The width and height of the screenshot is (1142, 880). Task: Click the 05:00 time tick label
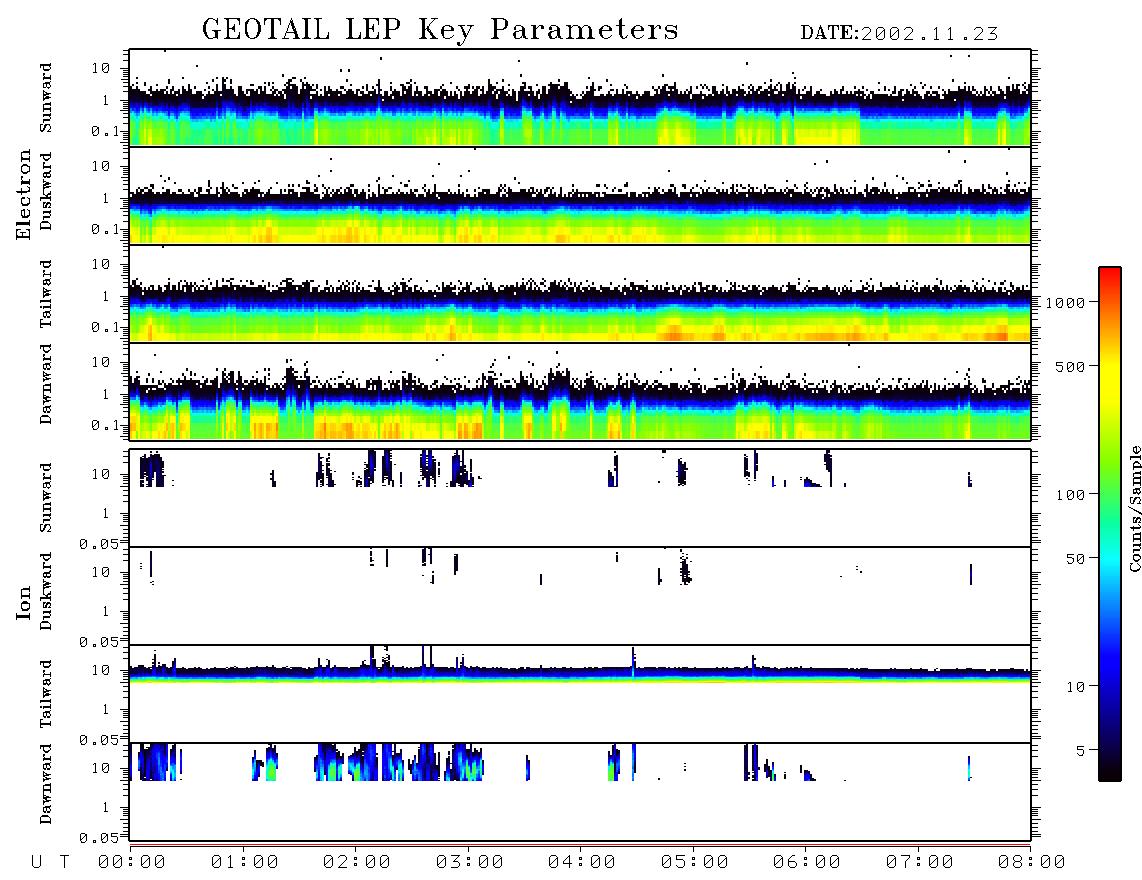point(695,863)
